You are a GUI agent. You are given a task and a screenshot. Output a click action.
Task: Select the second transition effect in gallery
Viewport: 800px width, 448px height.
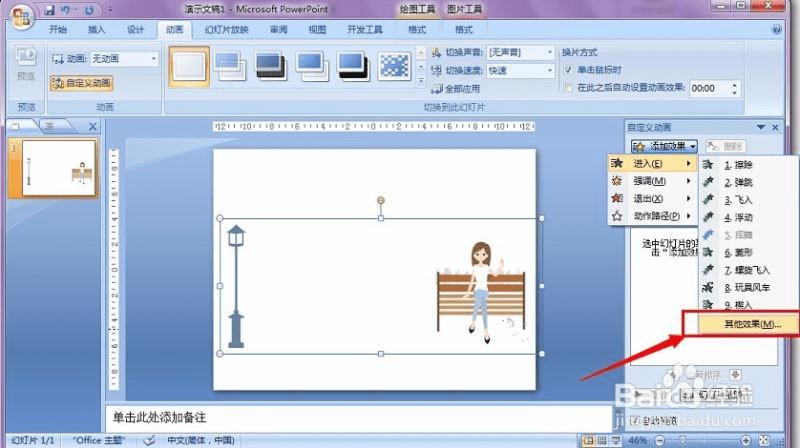click(230, 67)
